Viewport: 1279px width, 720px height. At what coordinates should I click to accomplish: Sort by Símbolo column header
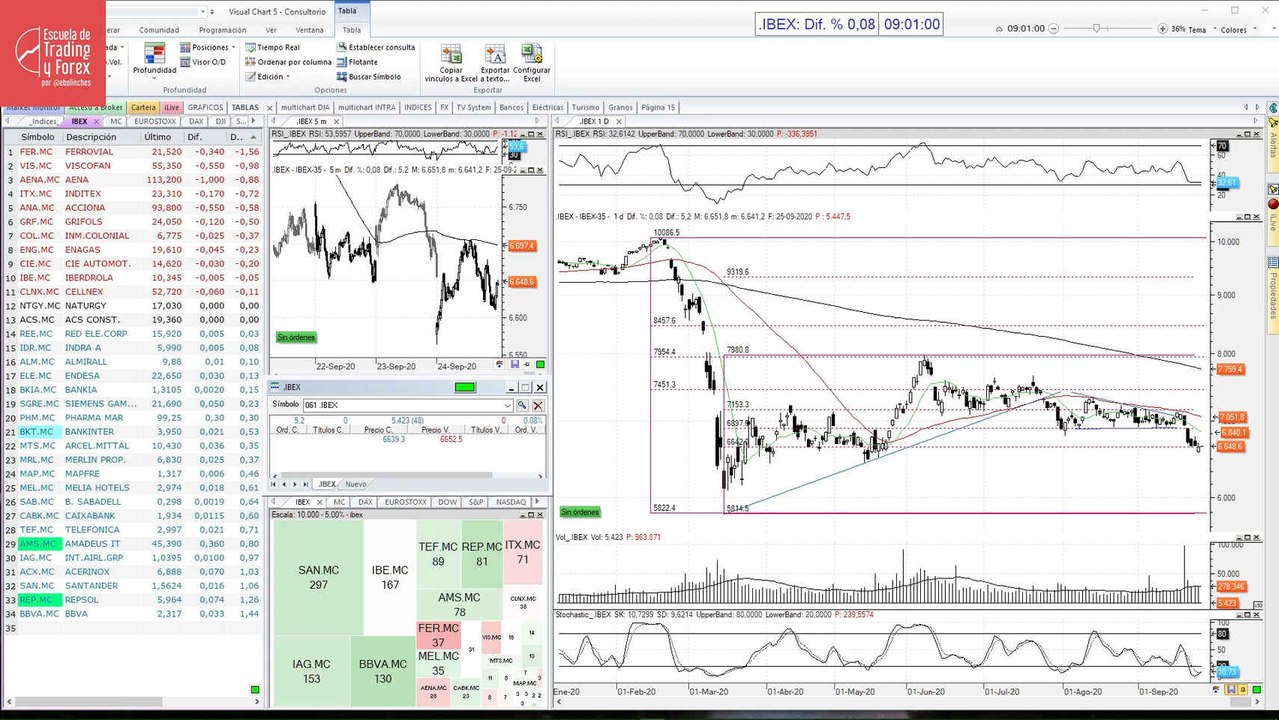tap(38, 137)
